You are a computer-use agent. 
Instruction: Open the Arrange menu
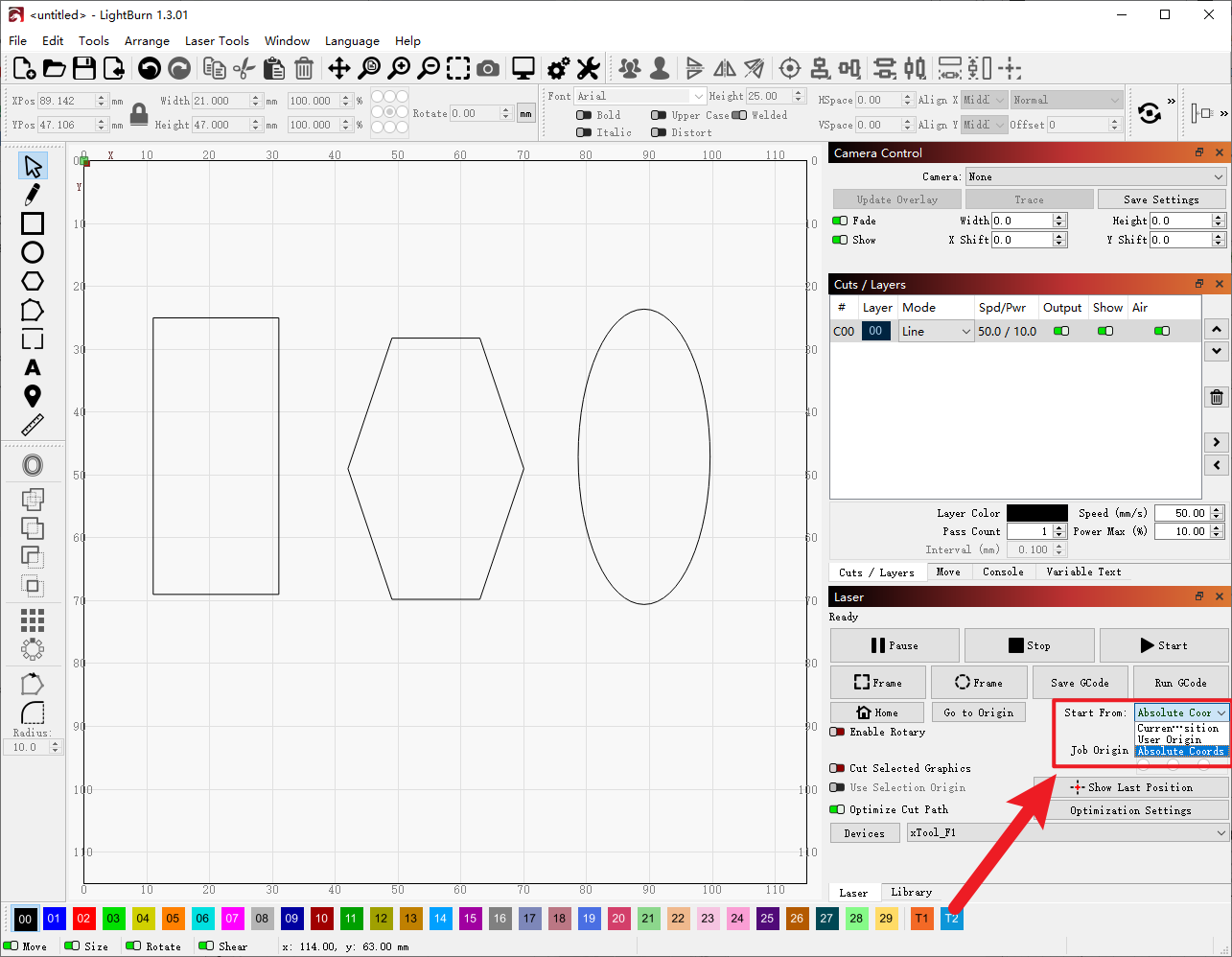pos(147,40)
